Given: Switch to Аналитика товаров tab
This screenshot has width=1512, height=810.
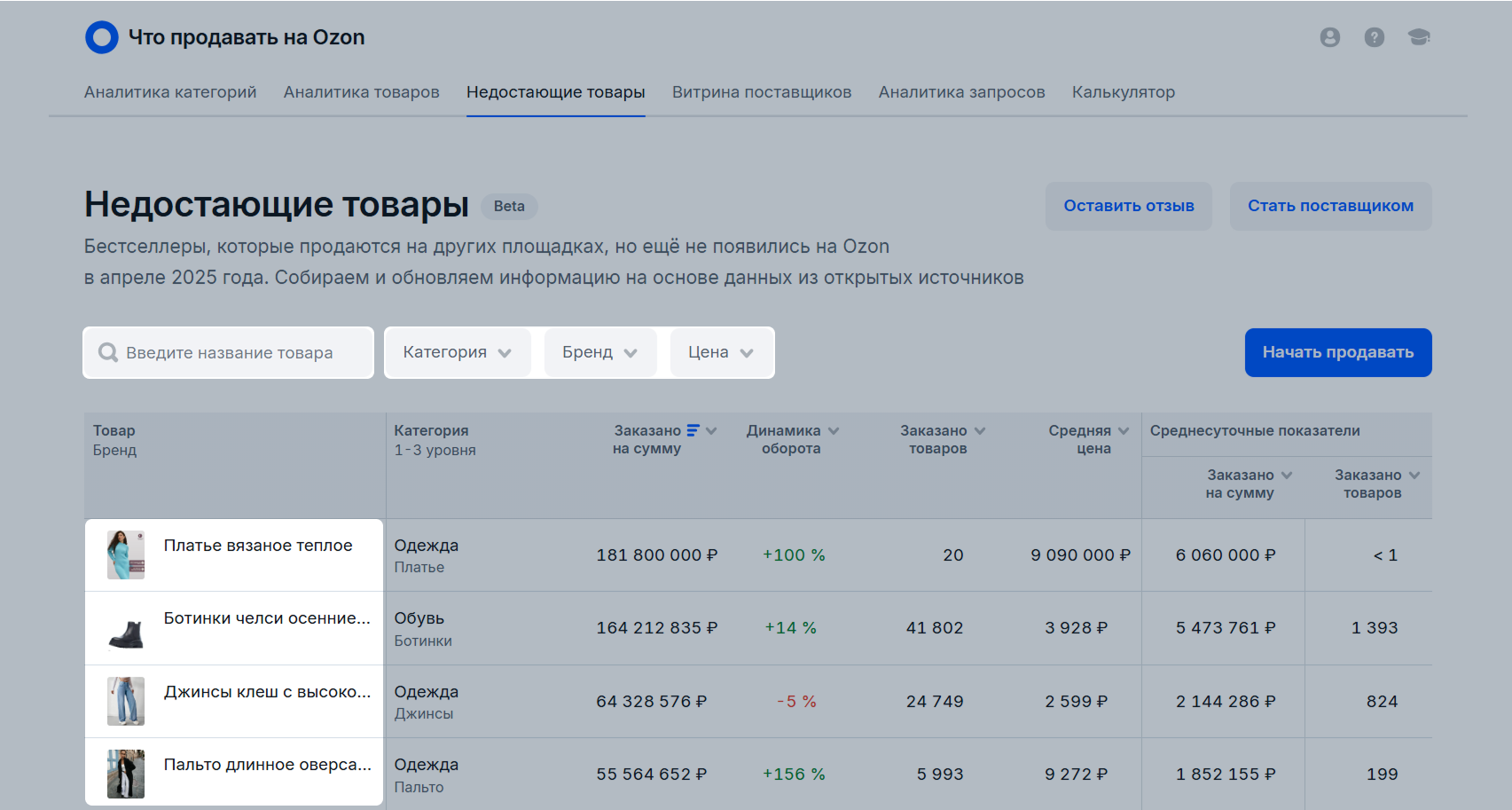Looking at the screenshot, I should pos(361,92).
